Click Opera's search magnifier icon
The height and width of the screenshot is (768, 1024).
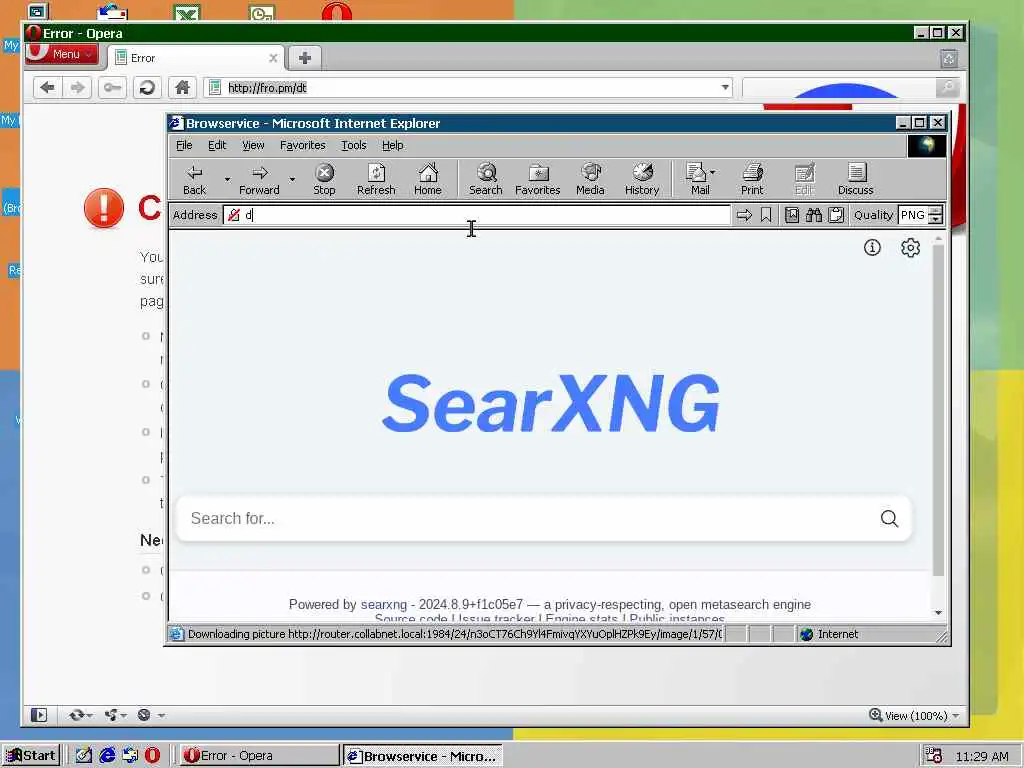(x=948, y=88)
